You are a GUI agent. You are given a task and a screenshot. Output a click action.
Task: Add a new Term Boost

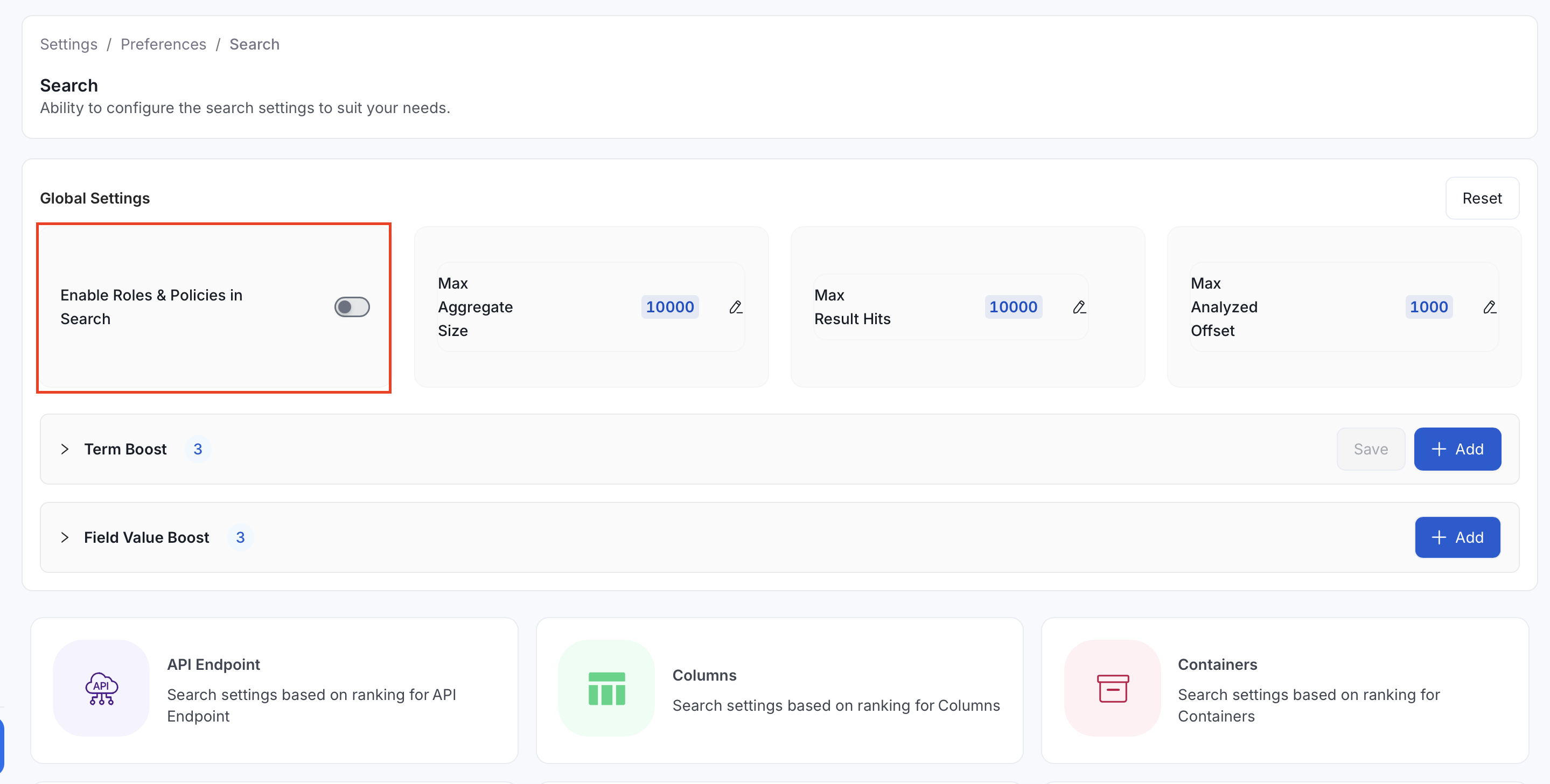coord(1457,449)
